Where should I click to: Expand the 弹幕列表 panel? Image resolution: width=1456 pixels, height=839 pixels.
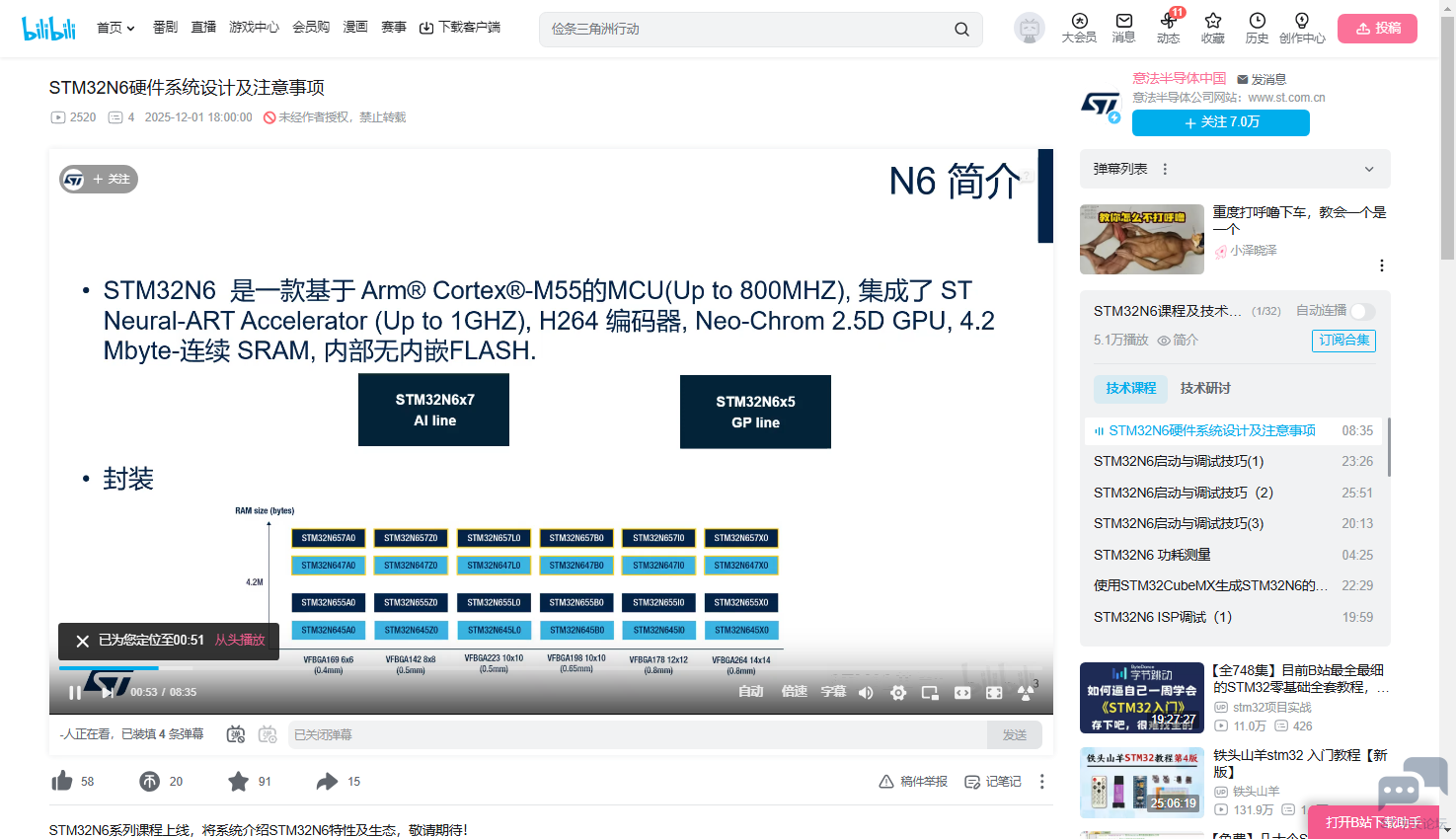[1369, 169]
